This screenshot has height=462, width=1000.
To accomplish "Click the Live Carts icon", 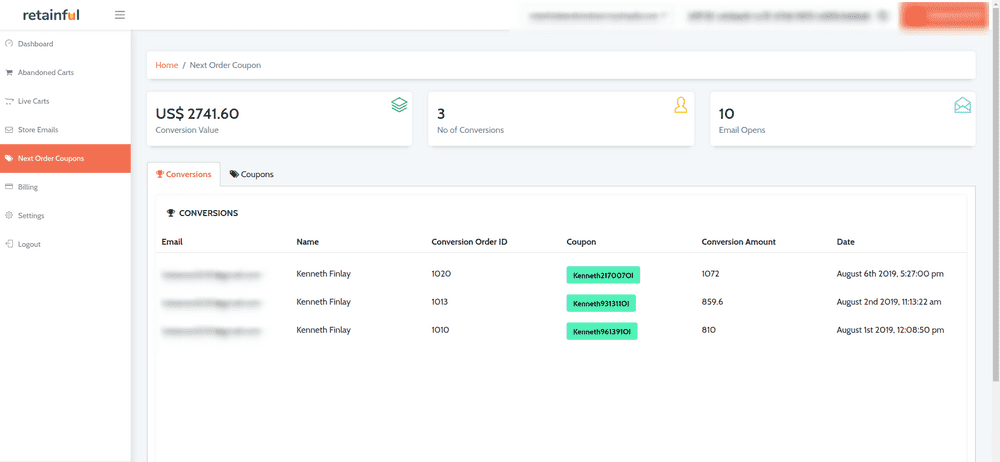I will [9, 101].
